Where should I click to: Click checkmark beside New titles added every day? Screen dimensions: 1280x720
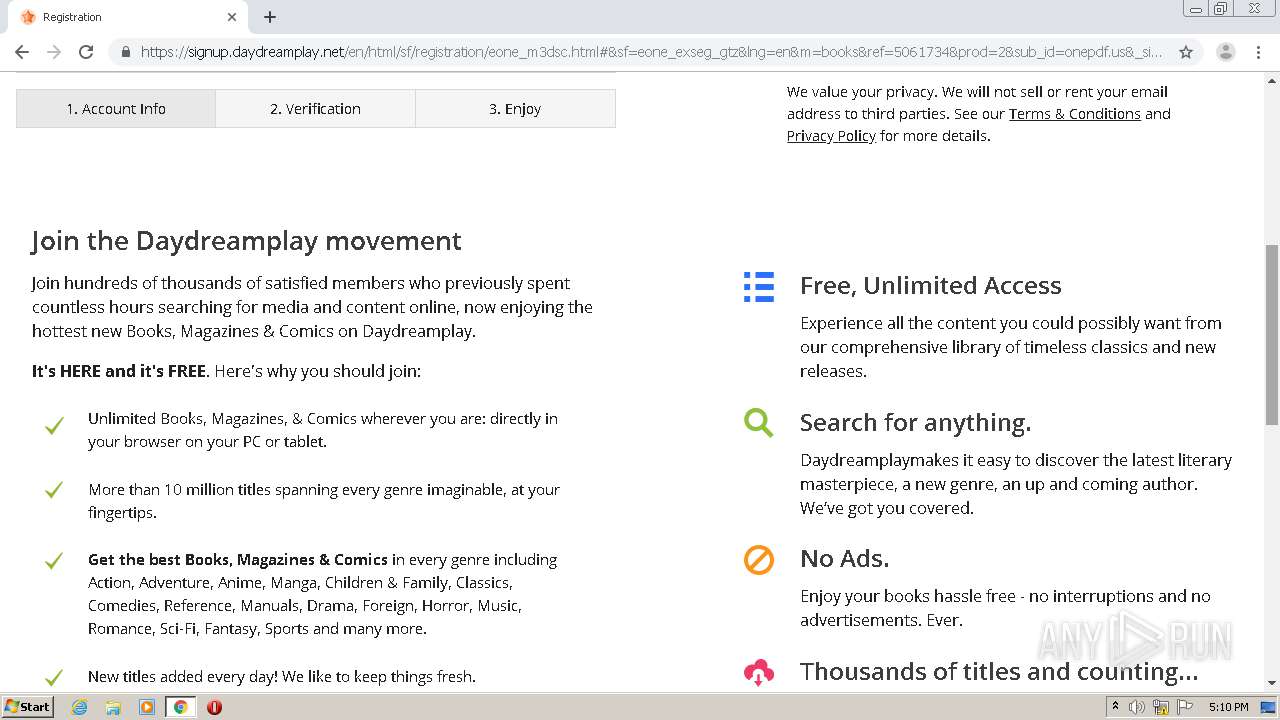[x=54, y=677]
